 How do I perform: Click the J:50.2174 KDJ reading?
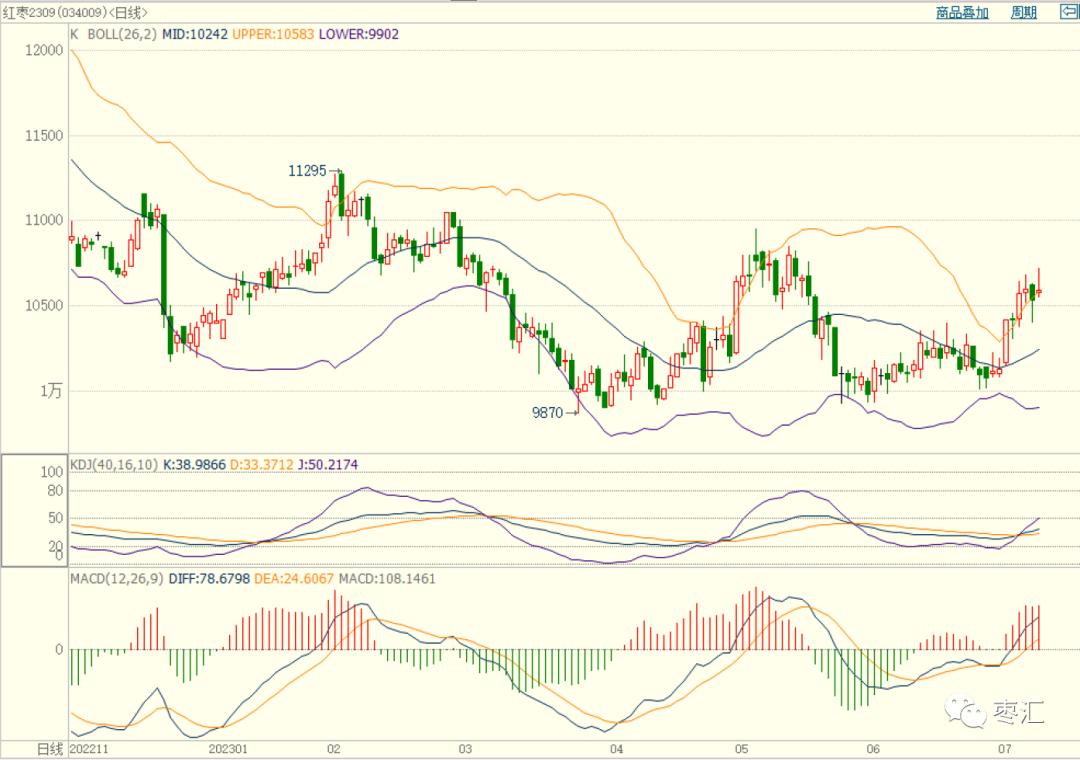(328, 465)
